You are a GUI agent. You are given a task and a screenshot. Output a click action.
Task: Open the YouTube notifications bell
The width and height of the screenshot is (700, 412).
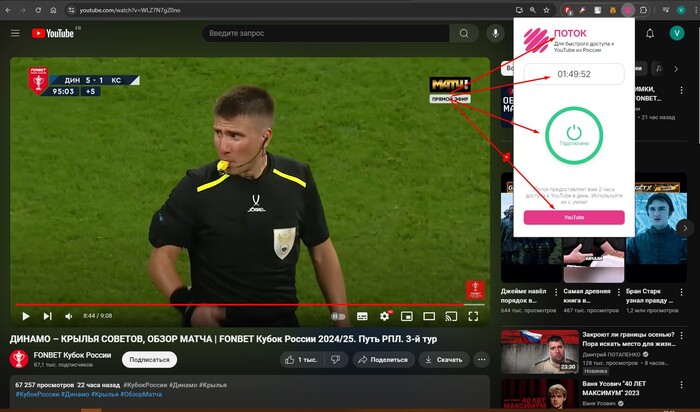tap(650, 33)
